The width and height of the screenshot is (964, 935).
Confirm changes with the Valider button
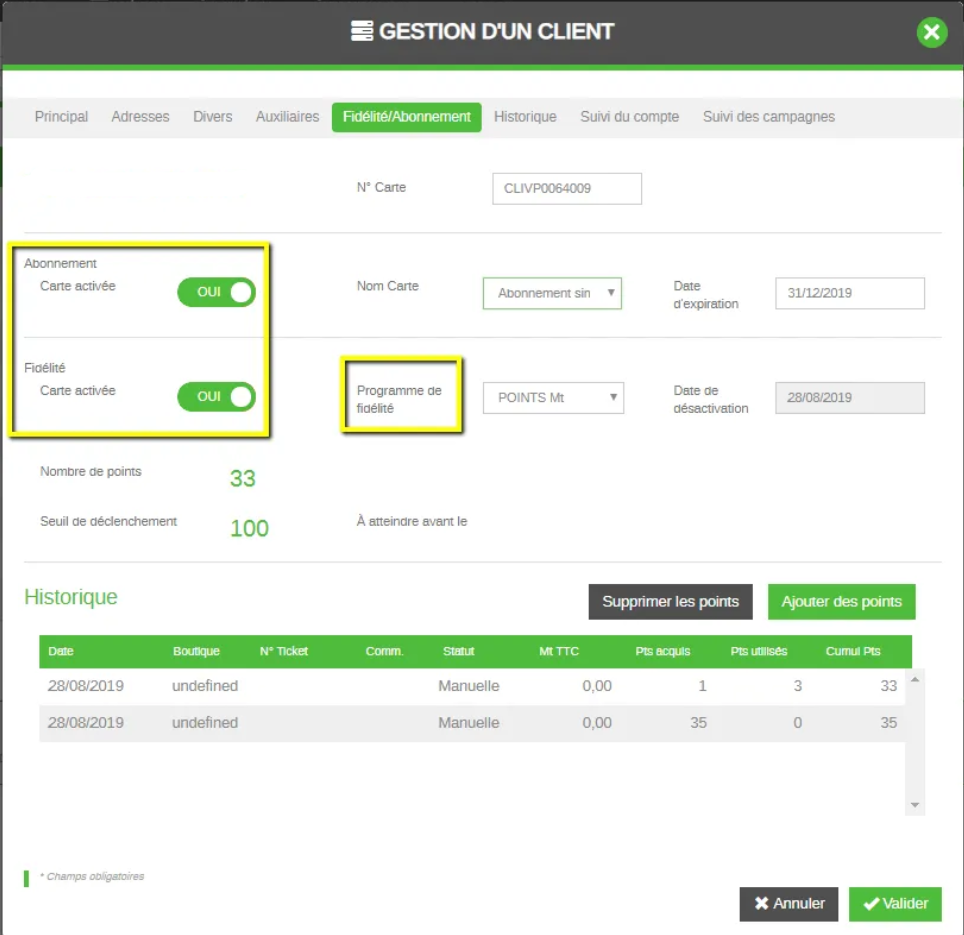(x=895, y=904)
